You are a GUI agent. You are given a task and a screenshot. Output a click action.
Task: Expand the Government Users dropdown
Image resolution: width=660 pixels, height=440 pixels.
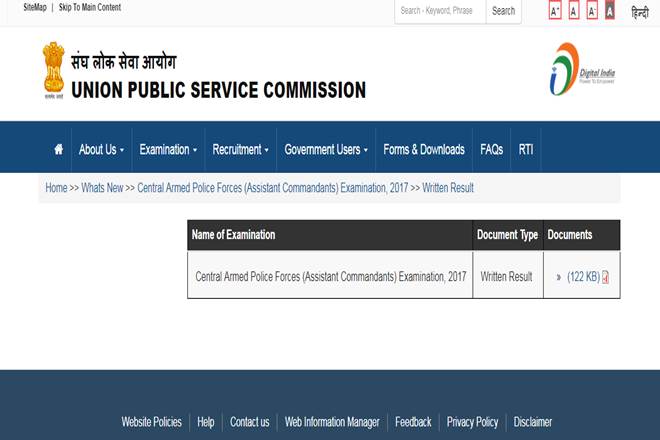click(326, 149)
